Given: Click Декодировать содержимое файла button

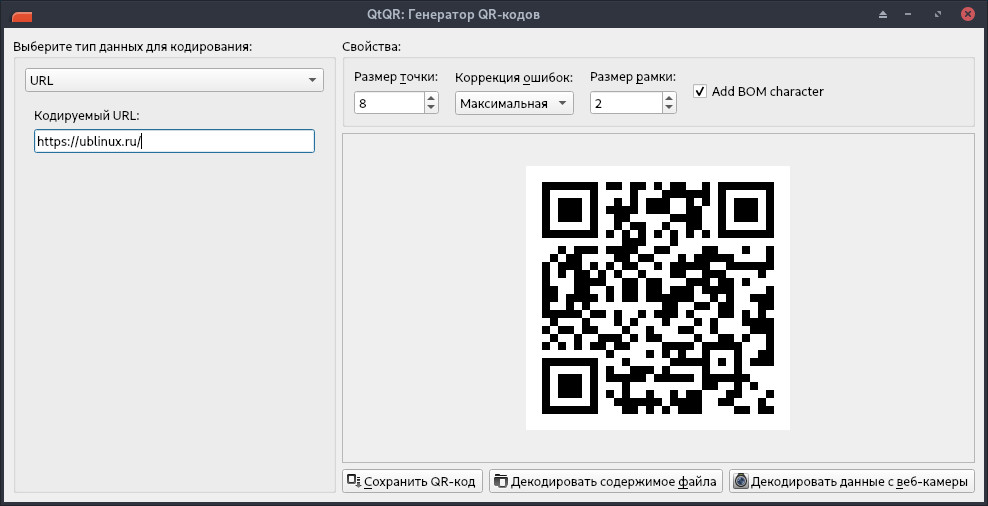Looking at the screenshot, I should click(x=606, y=481).
